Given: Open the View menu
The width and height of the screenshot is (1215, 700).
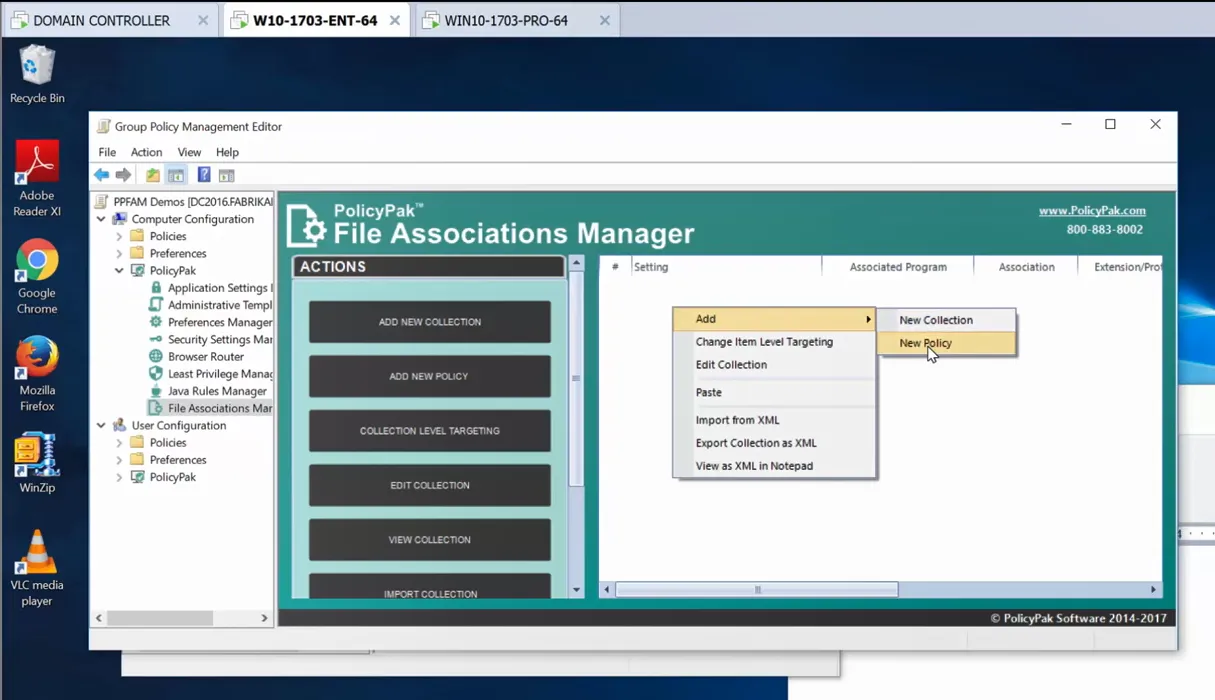Looking at the screenshot, I should click(189, 152).
